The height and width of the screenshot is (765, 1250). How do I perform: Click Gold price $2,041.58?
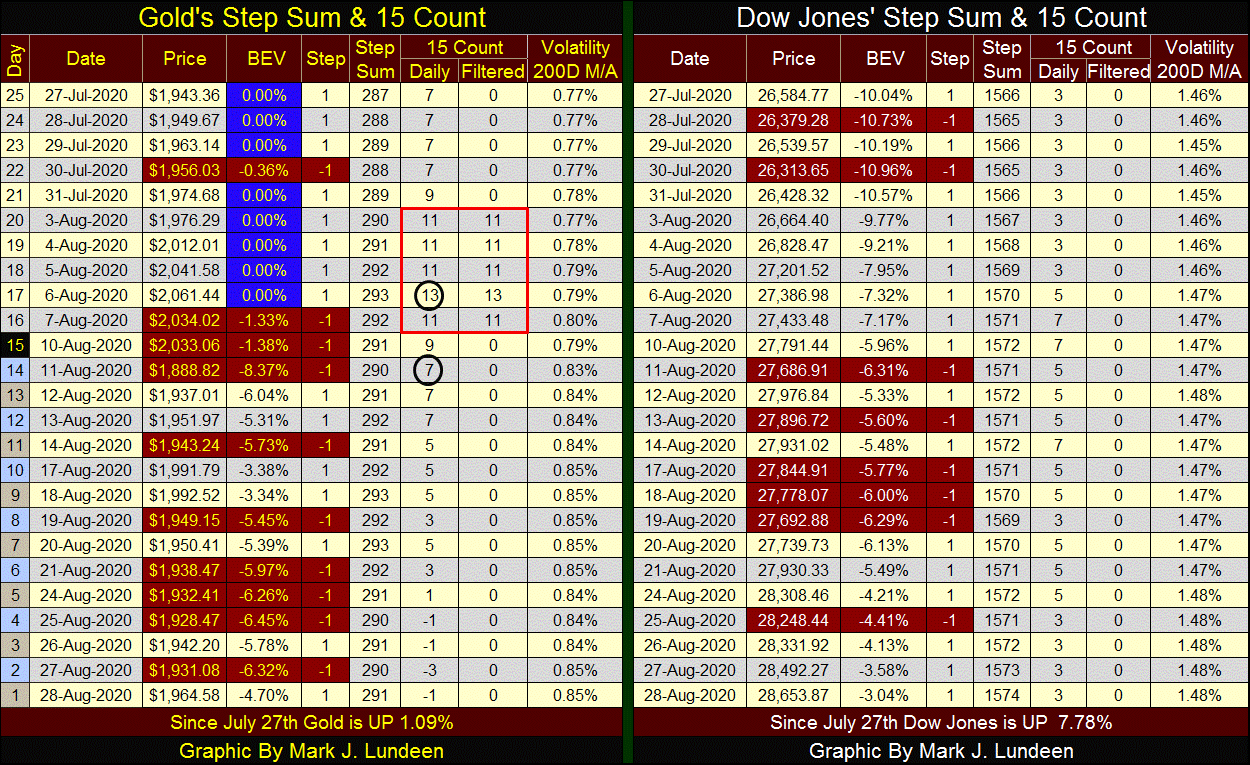tap(185, 271)
